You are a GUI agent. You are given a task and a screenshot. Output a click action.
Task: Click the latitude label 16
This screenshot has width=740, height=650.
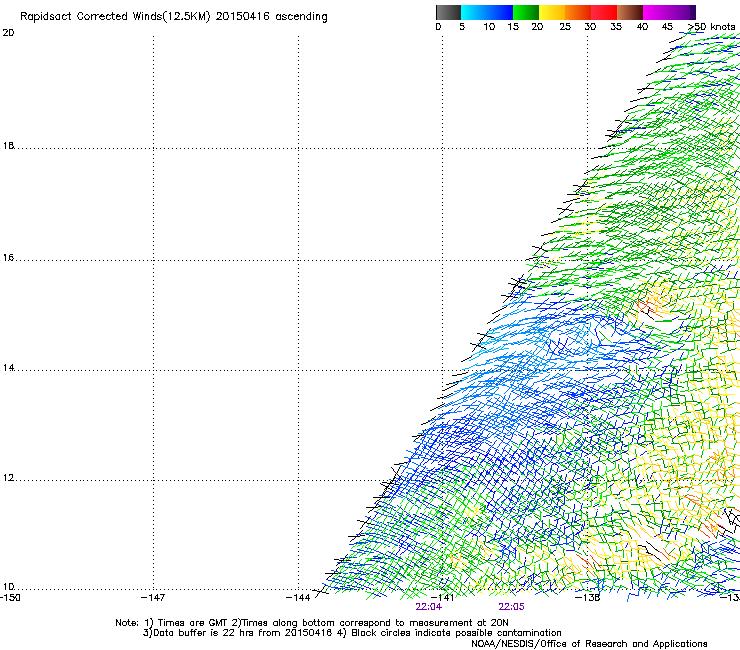pos(8,258)
